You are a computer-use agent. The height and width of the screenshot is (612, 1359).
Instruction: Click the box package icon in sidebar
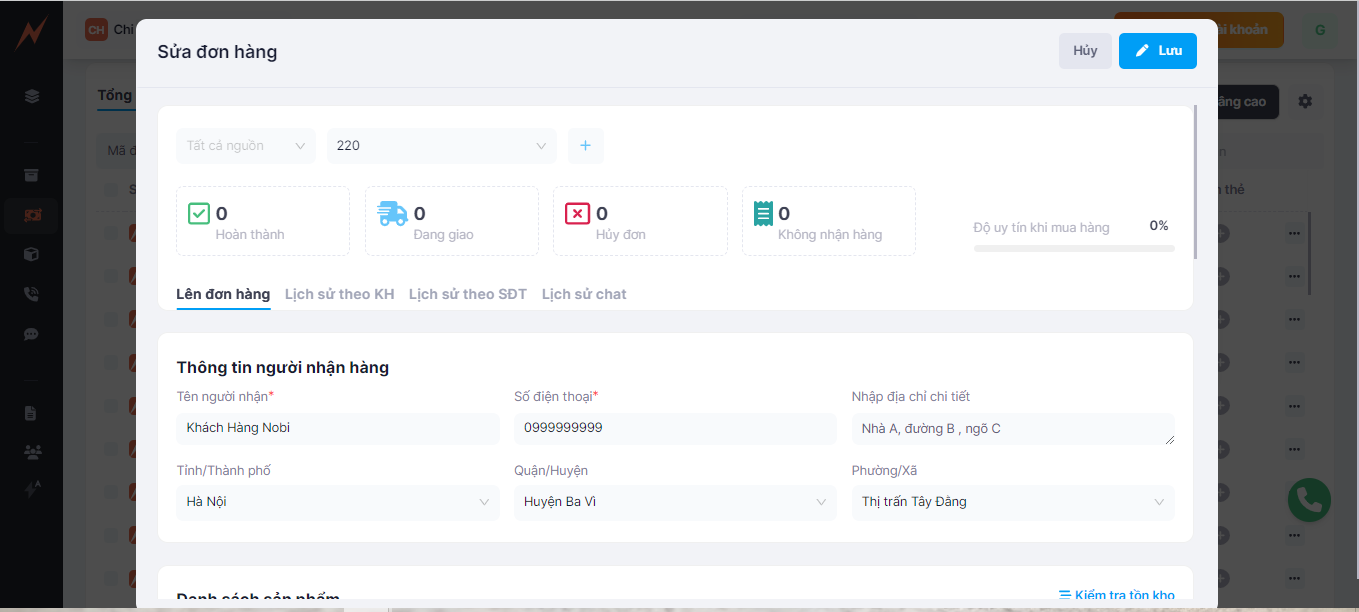[x=32, y=254]
